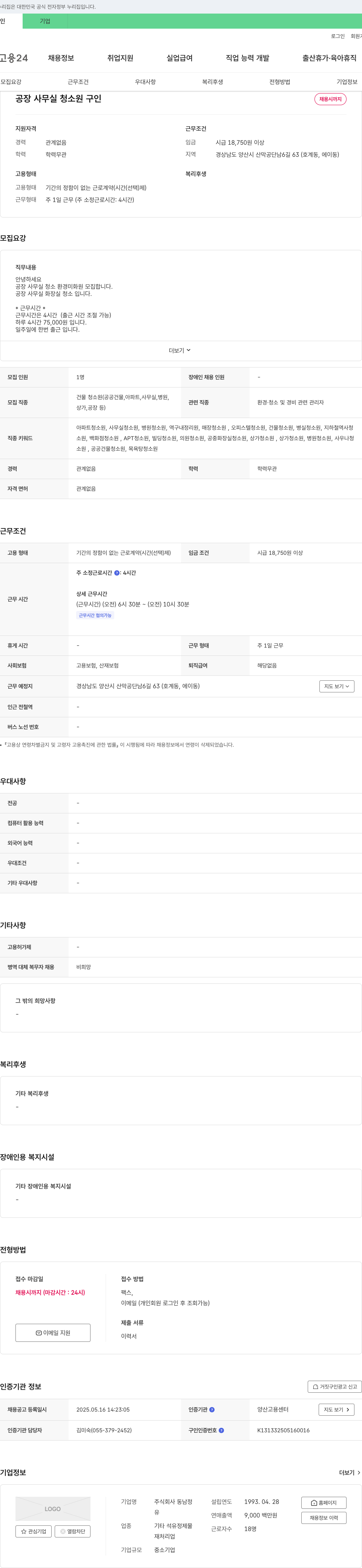The width and height of the screenshot is (362, 1568).
Task: Open help icon next to 구인인증번호
Action: 221,1430
